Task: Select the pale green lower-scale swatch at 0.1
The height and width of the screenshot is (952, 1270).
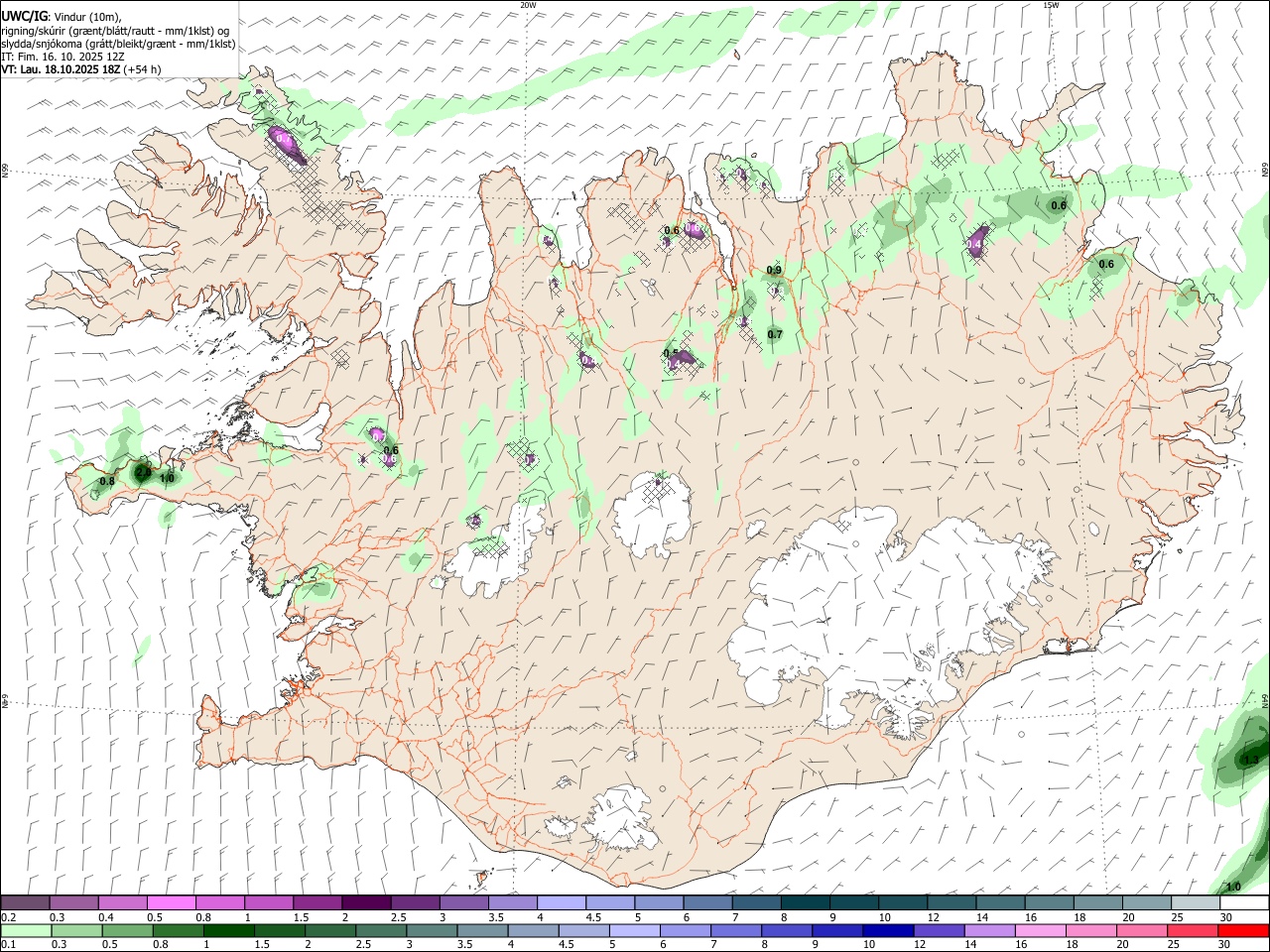Action: pyautogui.click(x=25, y=931)
